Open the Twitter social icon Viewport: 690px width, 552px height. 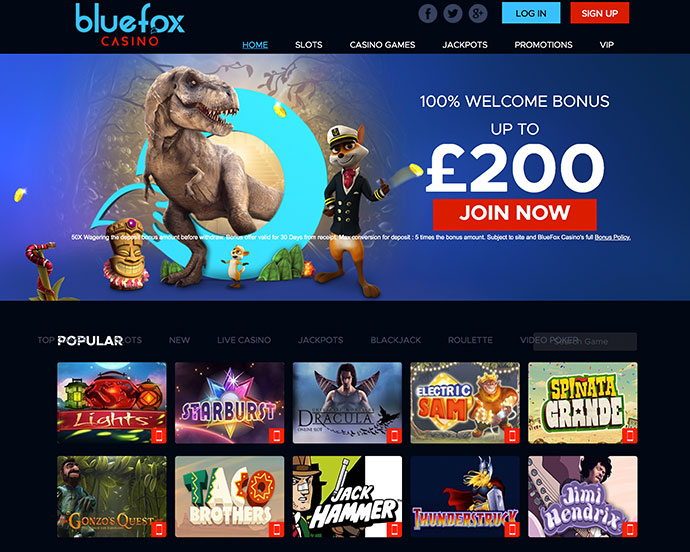coord(453,14)
